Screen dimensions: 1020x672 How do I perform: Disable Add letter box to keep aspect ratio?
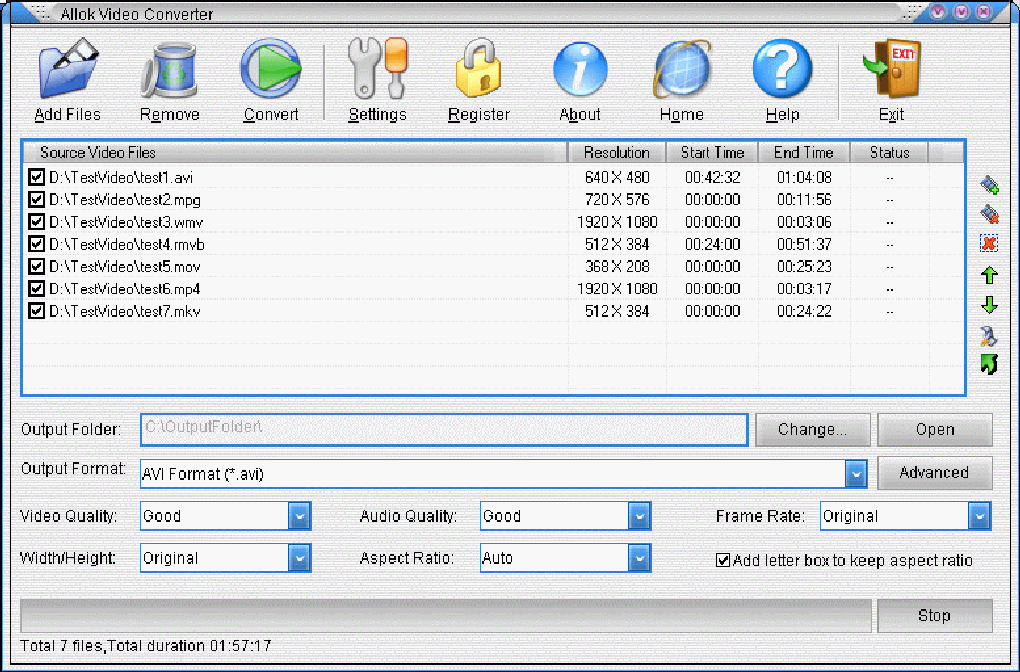point(723,560)
